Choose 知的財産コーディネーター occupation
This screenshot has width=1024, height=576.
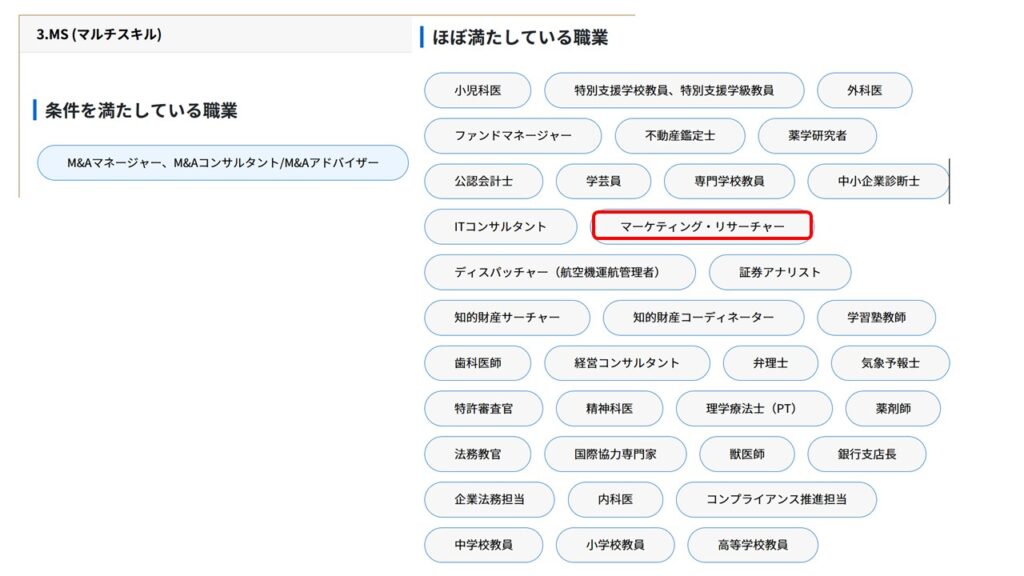(x=703, y=318)
